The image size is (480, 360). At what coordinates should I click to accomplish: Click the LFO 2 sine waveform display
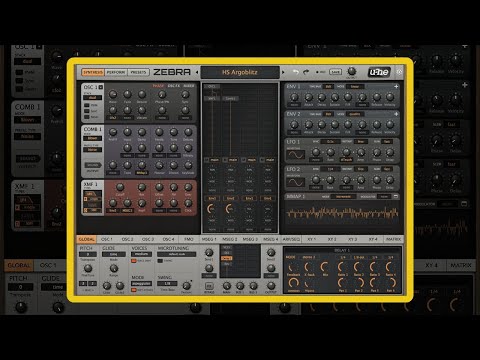click(x=295, y=182)
